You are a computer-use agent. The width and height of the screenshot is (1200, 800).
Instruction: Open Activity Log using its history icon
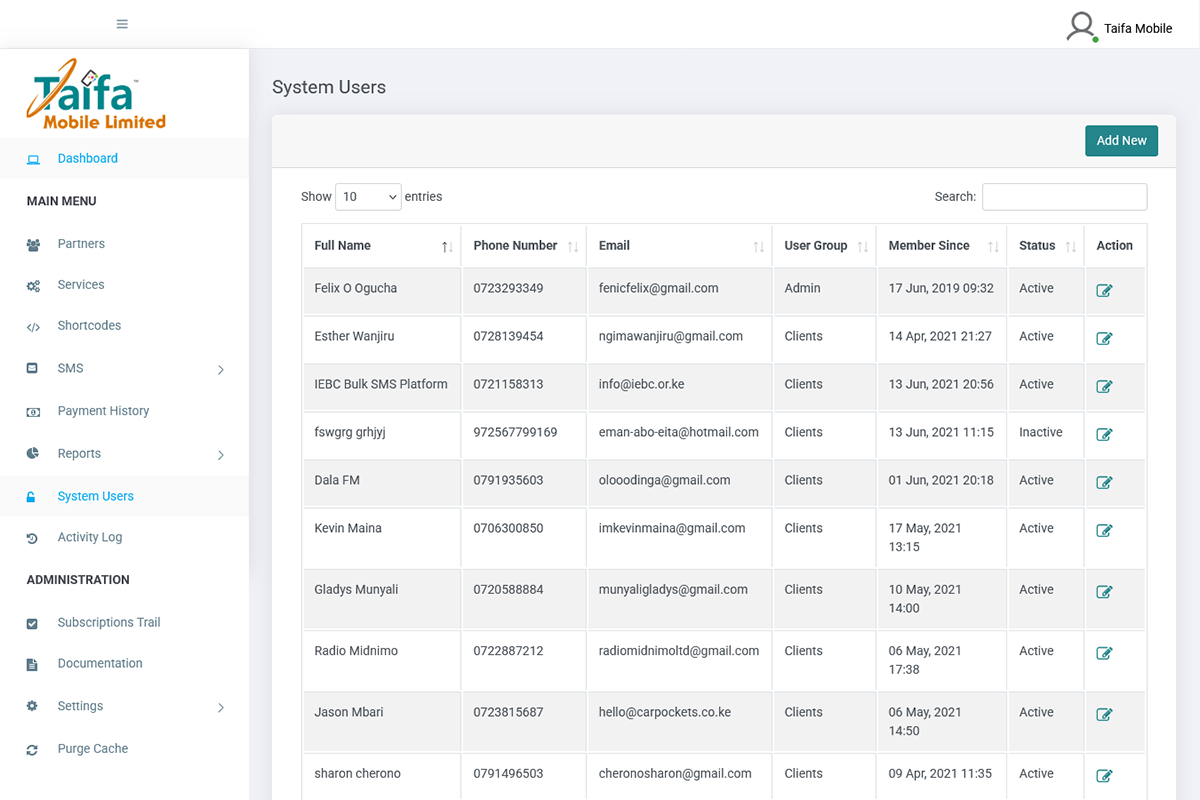(x=33, y=537)
